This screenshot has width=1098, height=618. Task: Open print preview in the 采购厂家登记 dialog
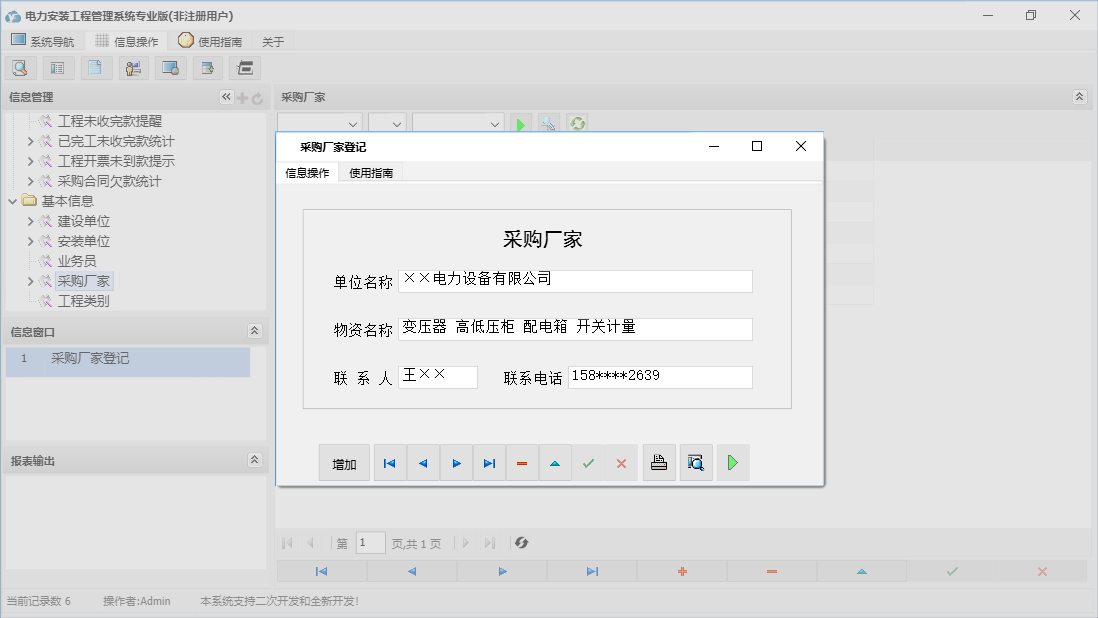696,462
